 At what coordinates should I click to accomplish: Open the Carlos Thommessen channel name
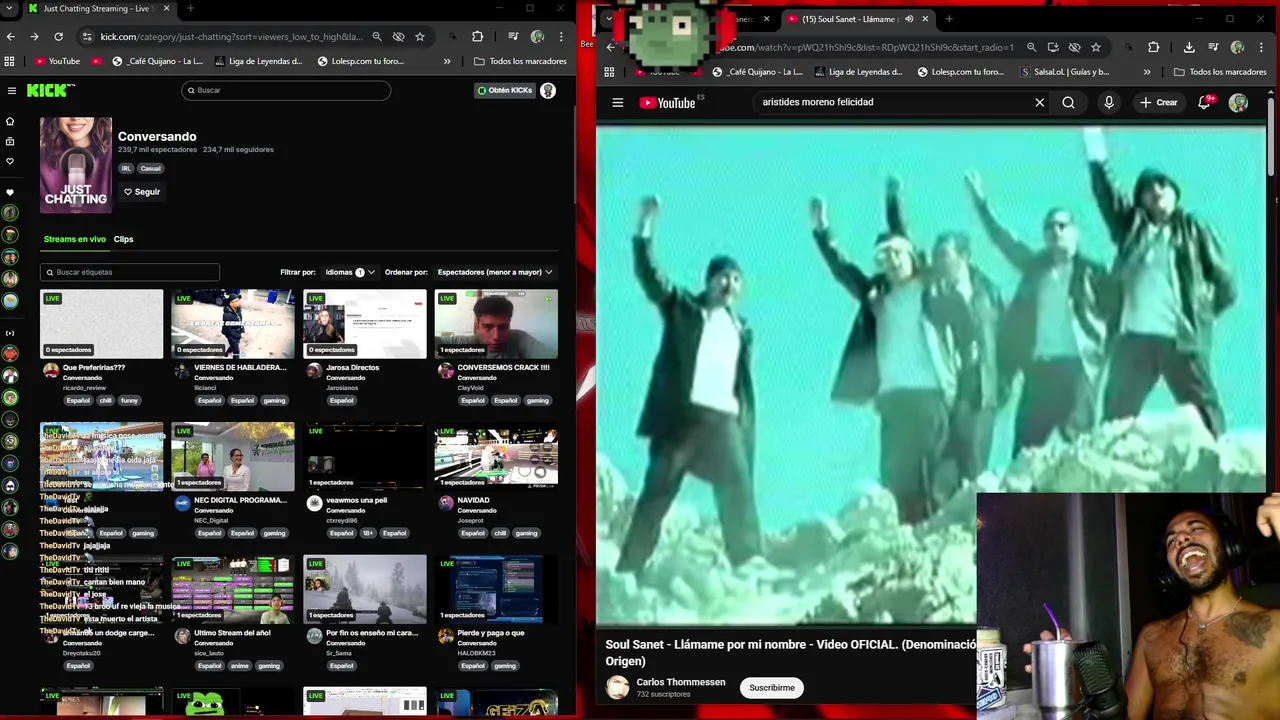click(681, 682)
